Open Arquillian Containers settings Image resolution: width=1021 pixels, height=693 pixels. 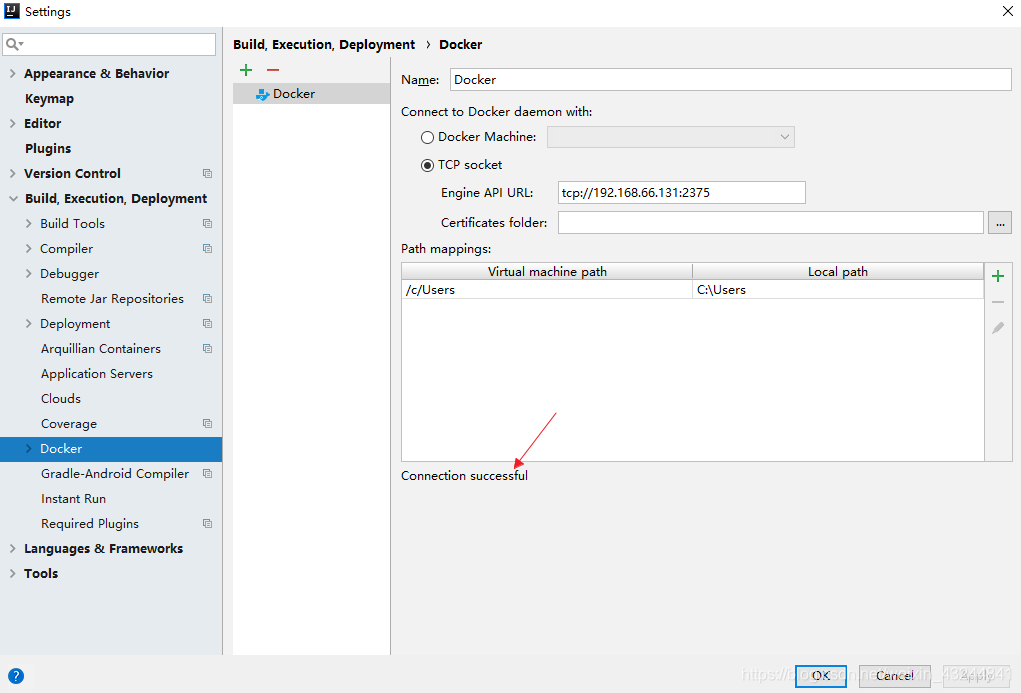[x=100, y=348]
